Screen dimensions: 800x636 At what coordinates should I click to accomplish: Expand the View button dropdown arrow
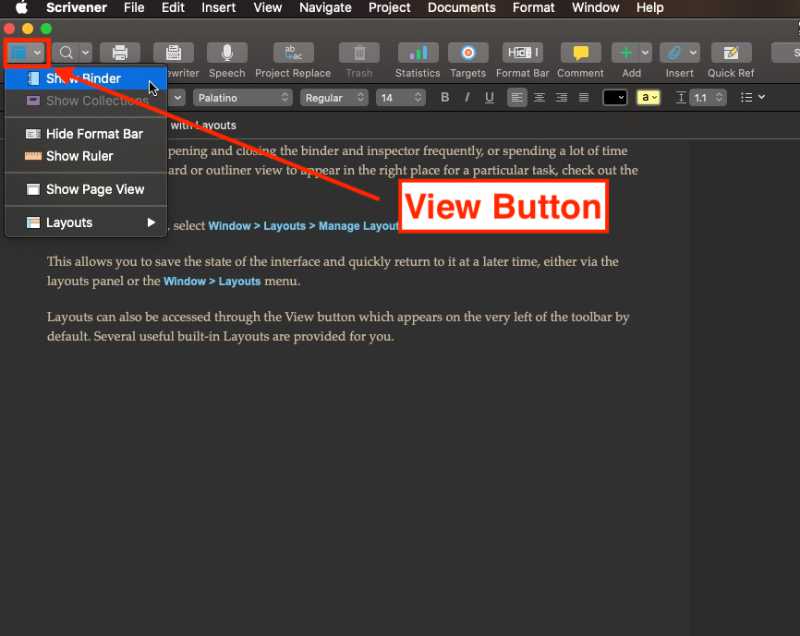pos(37,53)
